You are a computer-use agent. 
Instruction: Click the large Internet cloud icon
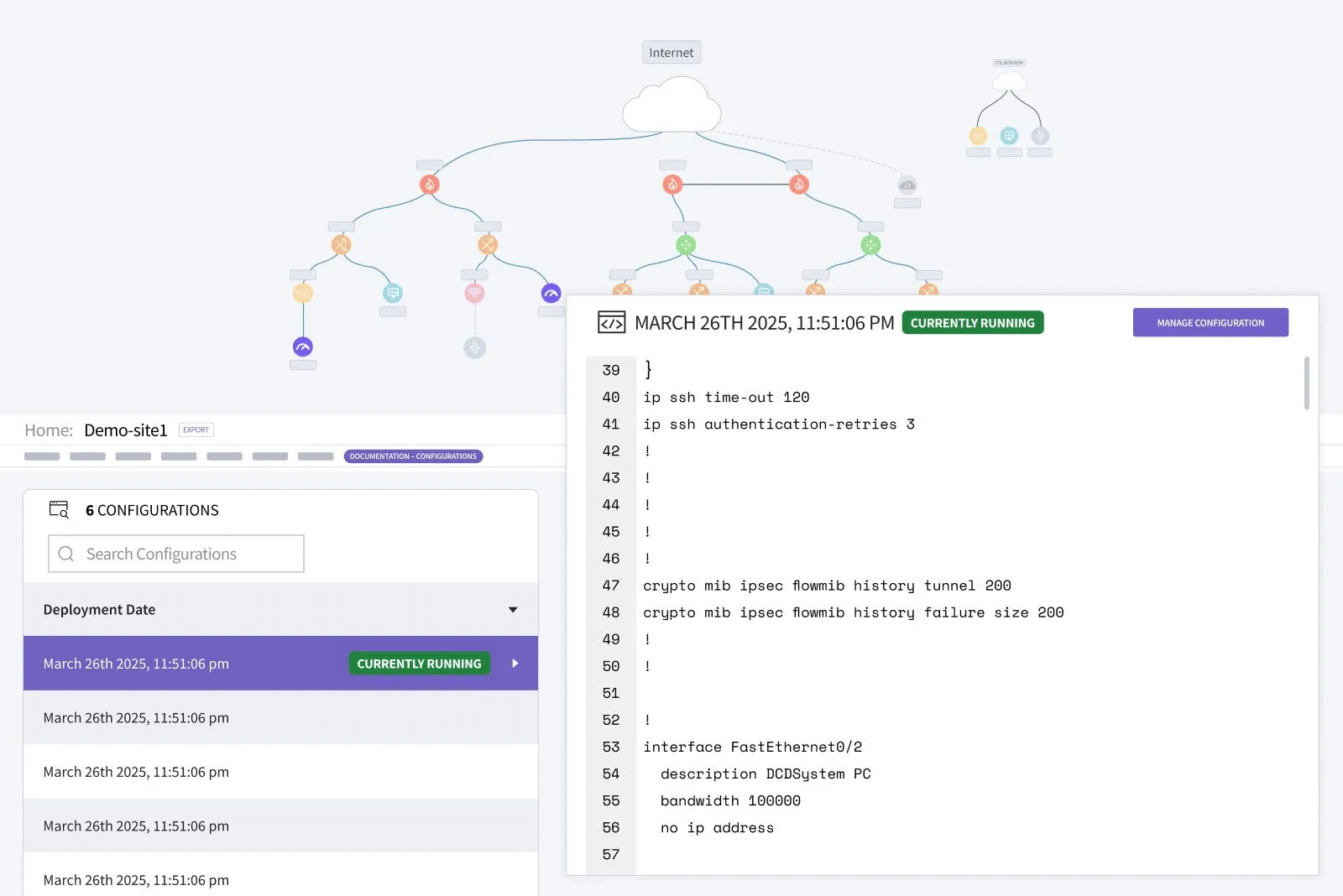pos(671,104)
